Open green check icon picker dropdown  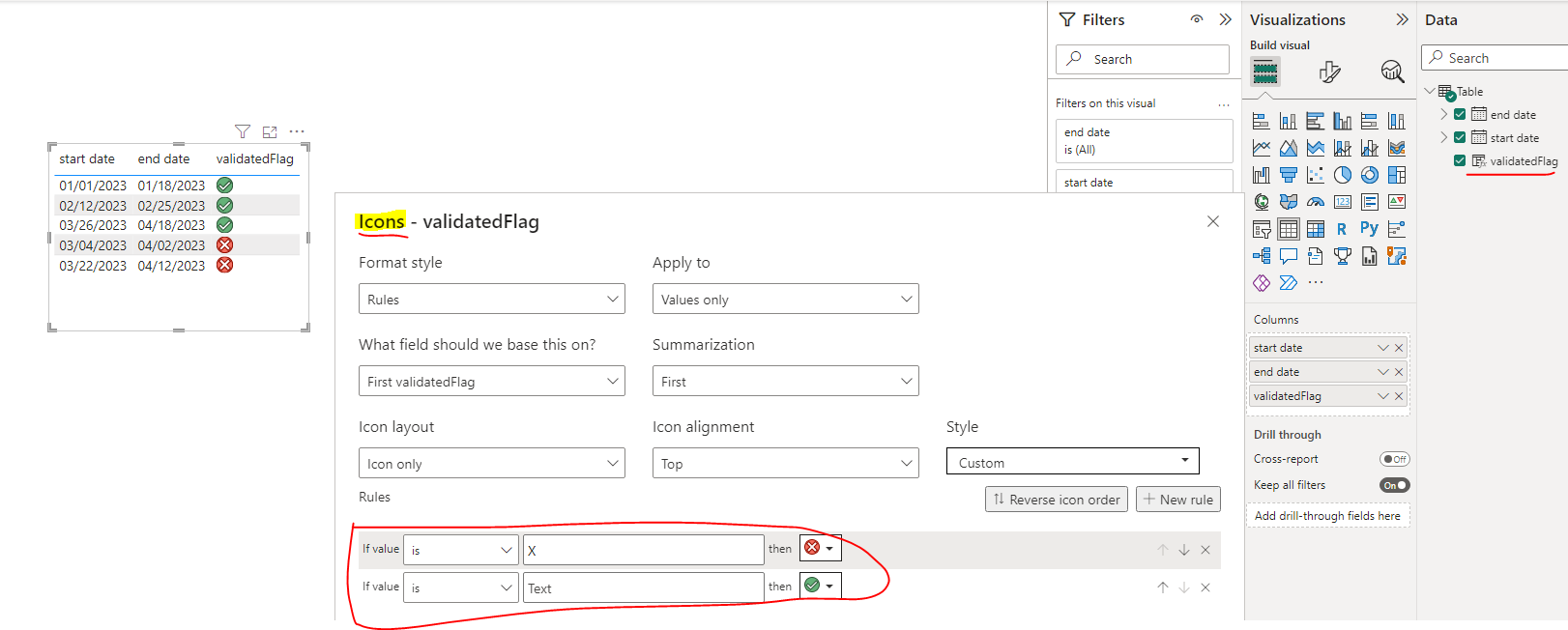pyautogui.click(x=821, y=586)
